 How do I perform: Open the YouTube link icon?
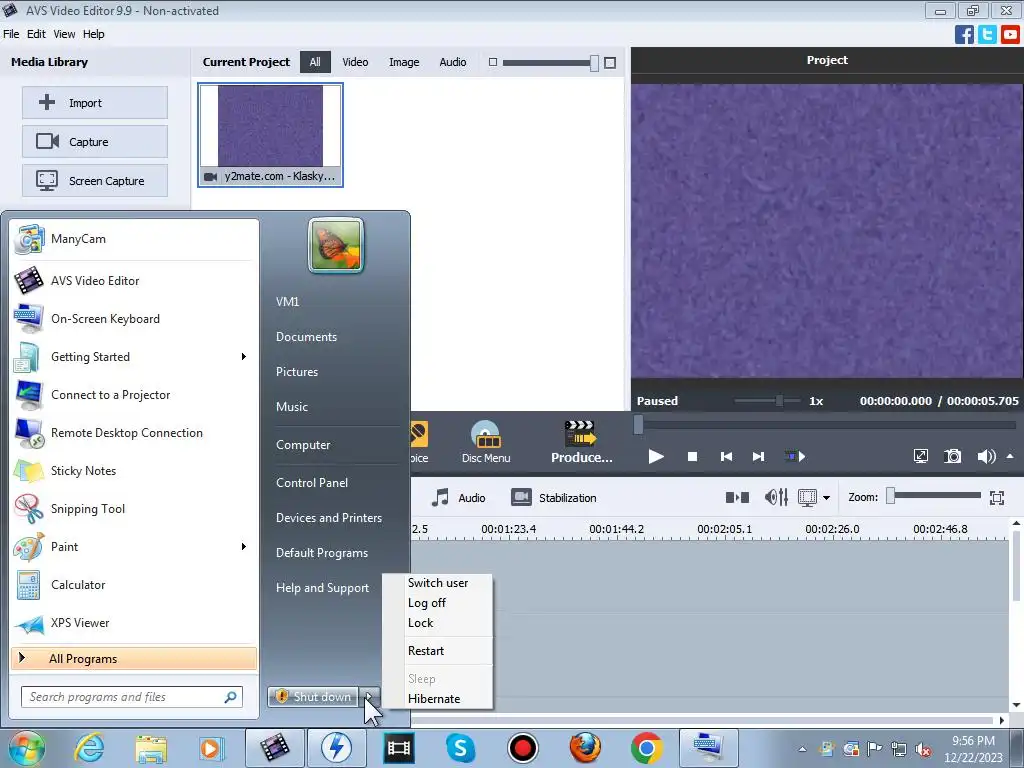[1010, 34]
